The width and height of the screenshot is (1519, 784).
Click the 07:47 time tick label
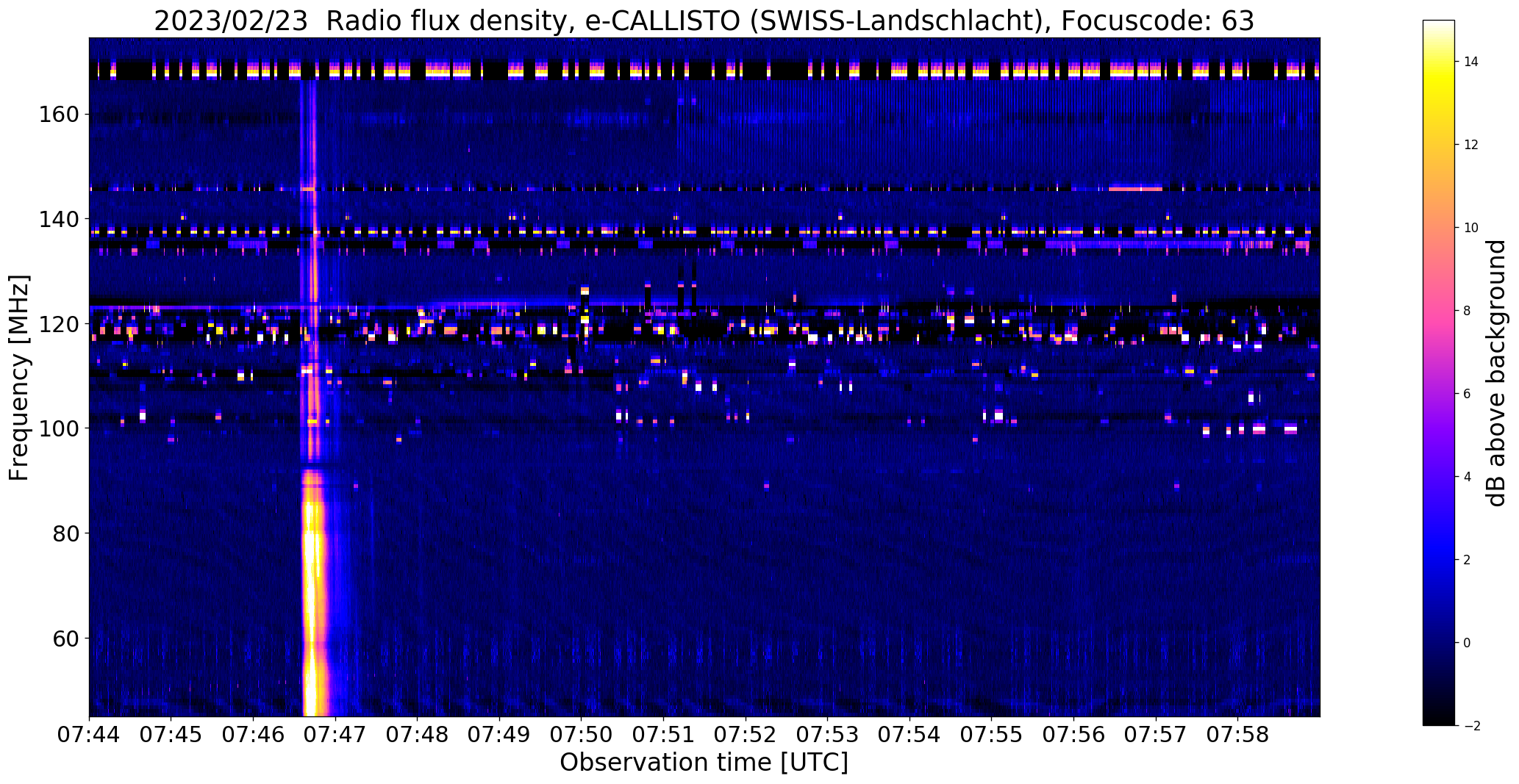[335, 735]
